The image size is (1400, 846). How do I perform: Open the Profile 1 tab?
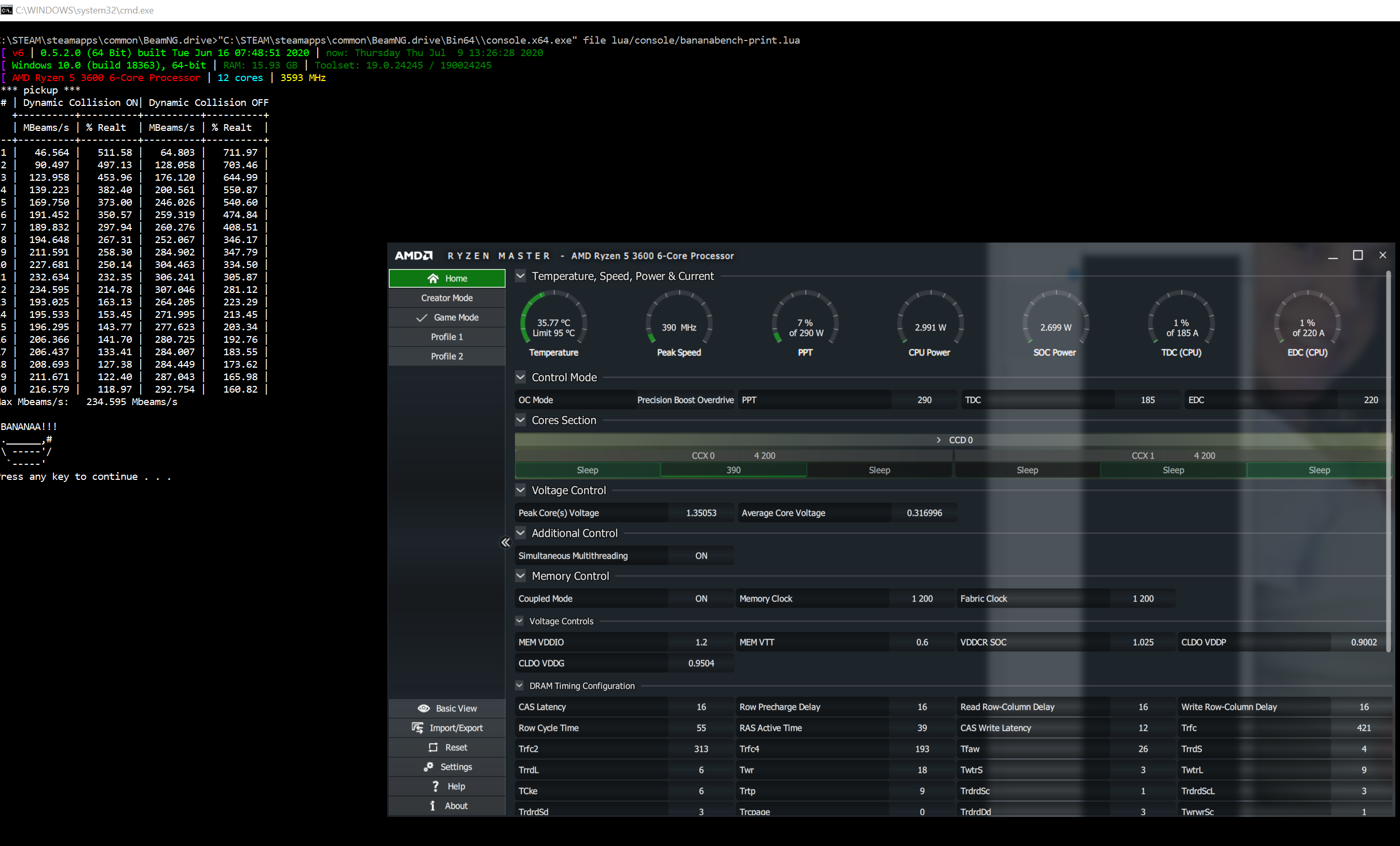pos(447,337)
